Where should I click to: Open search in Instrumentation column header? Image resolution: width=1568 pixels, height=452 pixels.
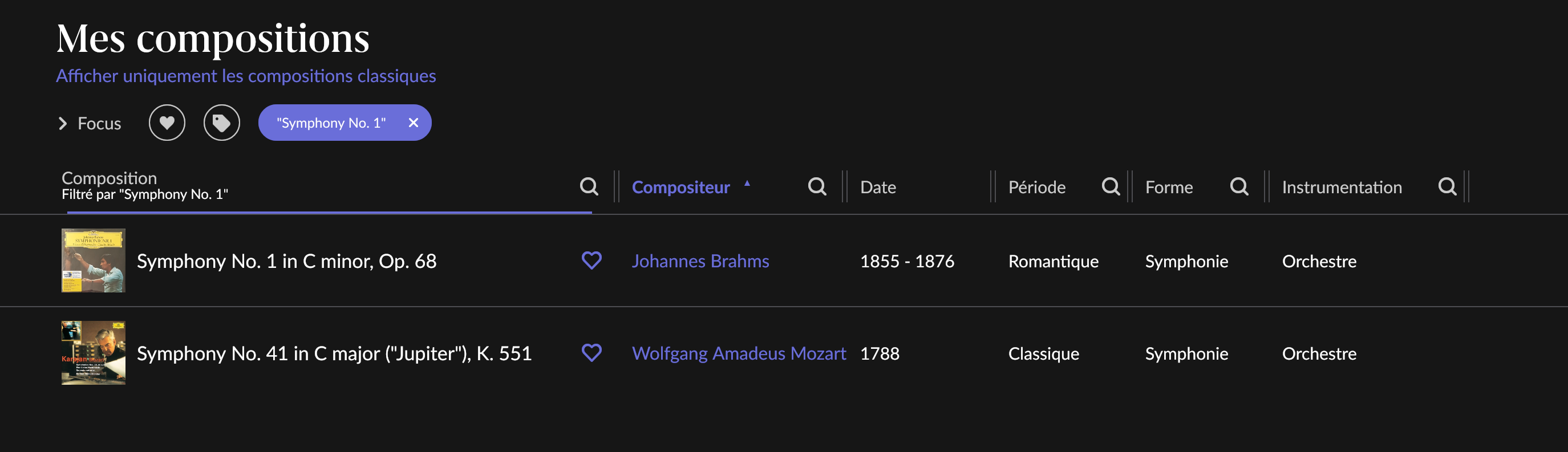click(x=1447, y=186)
